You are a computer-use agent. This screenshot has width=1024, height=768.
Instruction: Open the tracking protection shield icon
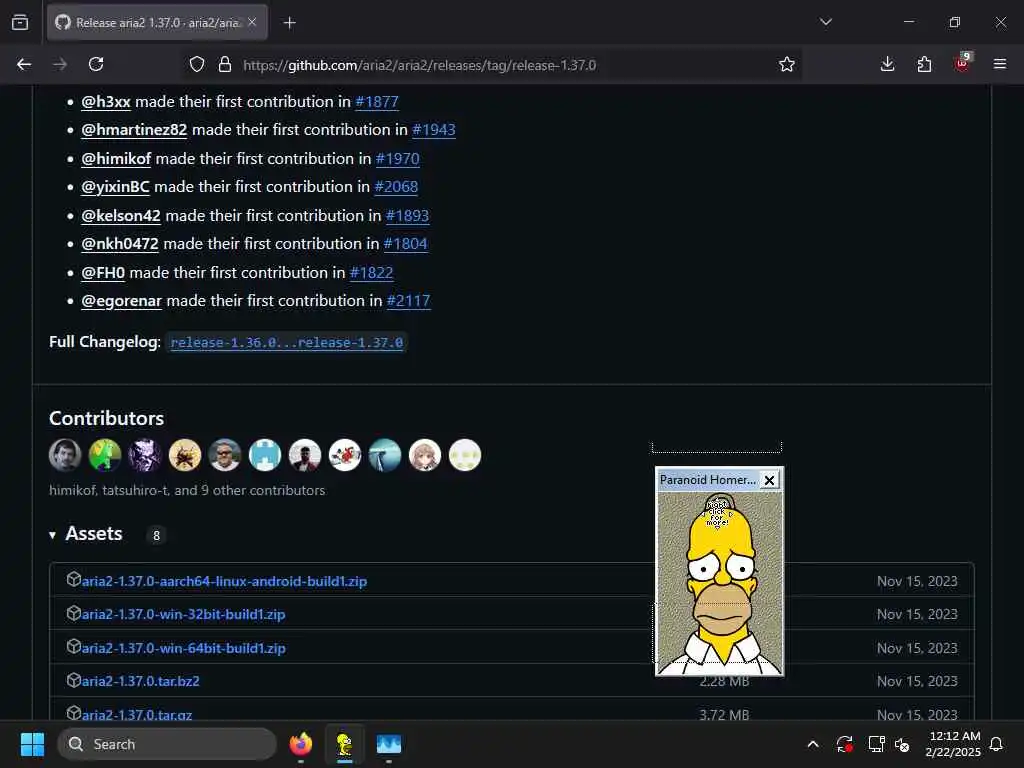pyautogui.click(x=197, y=65)
